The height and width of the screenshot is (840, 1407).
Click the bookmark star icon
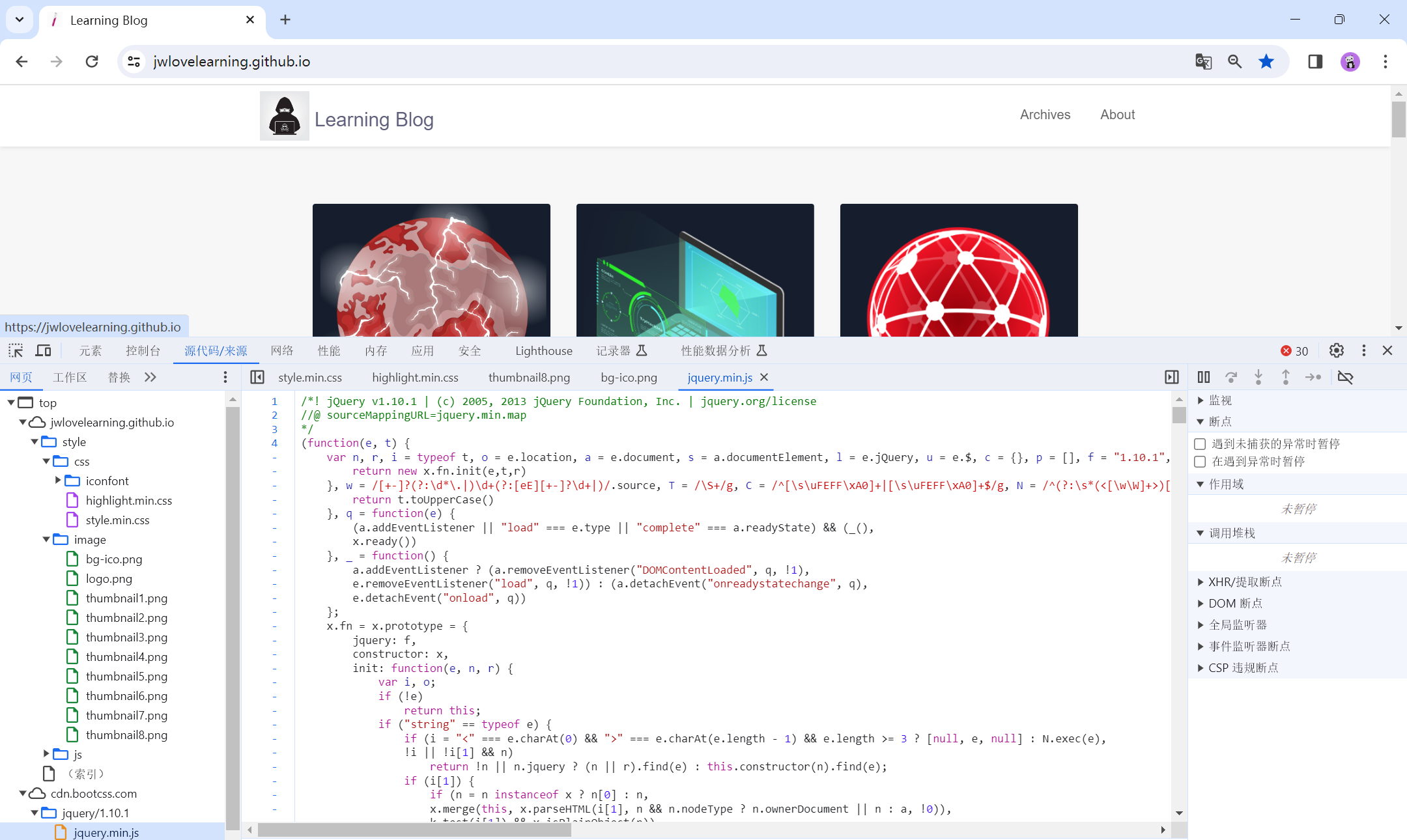[x=1266, y=61]
